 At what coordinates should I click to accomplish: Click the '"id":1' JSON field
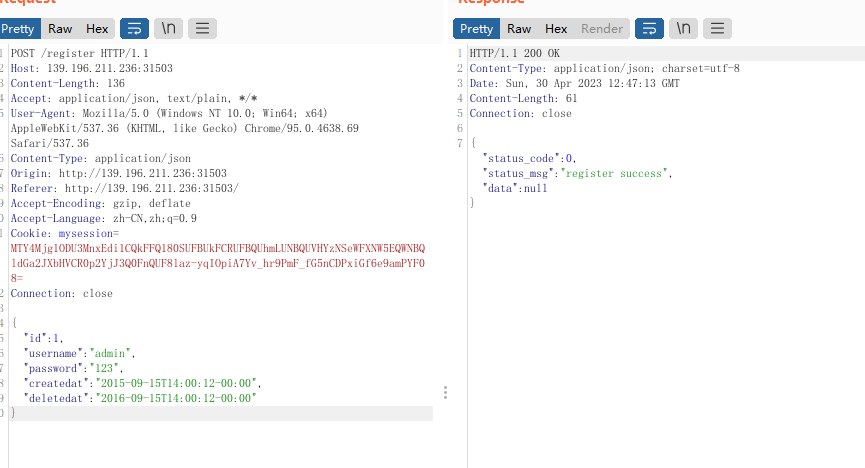pyautogui.click(x=43, y=338)
